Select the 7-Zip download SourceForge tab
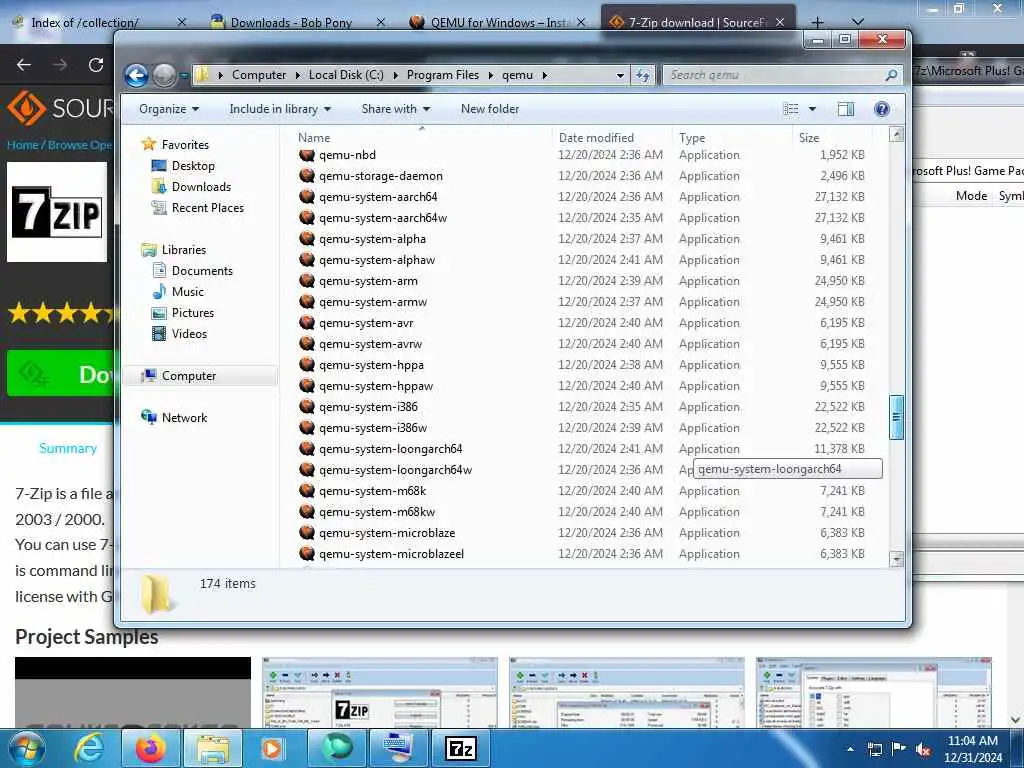This screenshot has height=768, width=1024. 696,23
